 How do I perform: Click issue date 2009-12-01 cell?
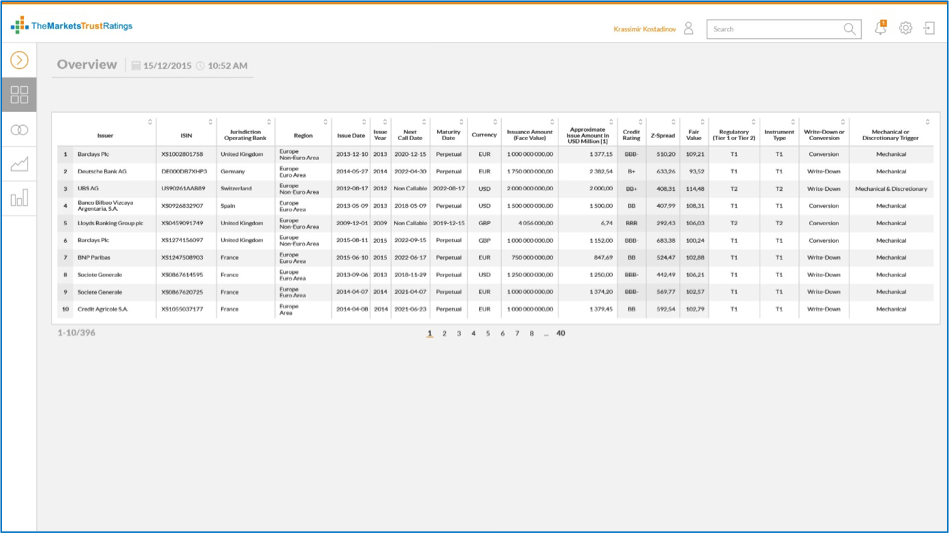(x=352, y=223)
